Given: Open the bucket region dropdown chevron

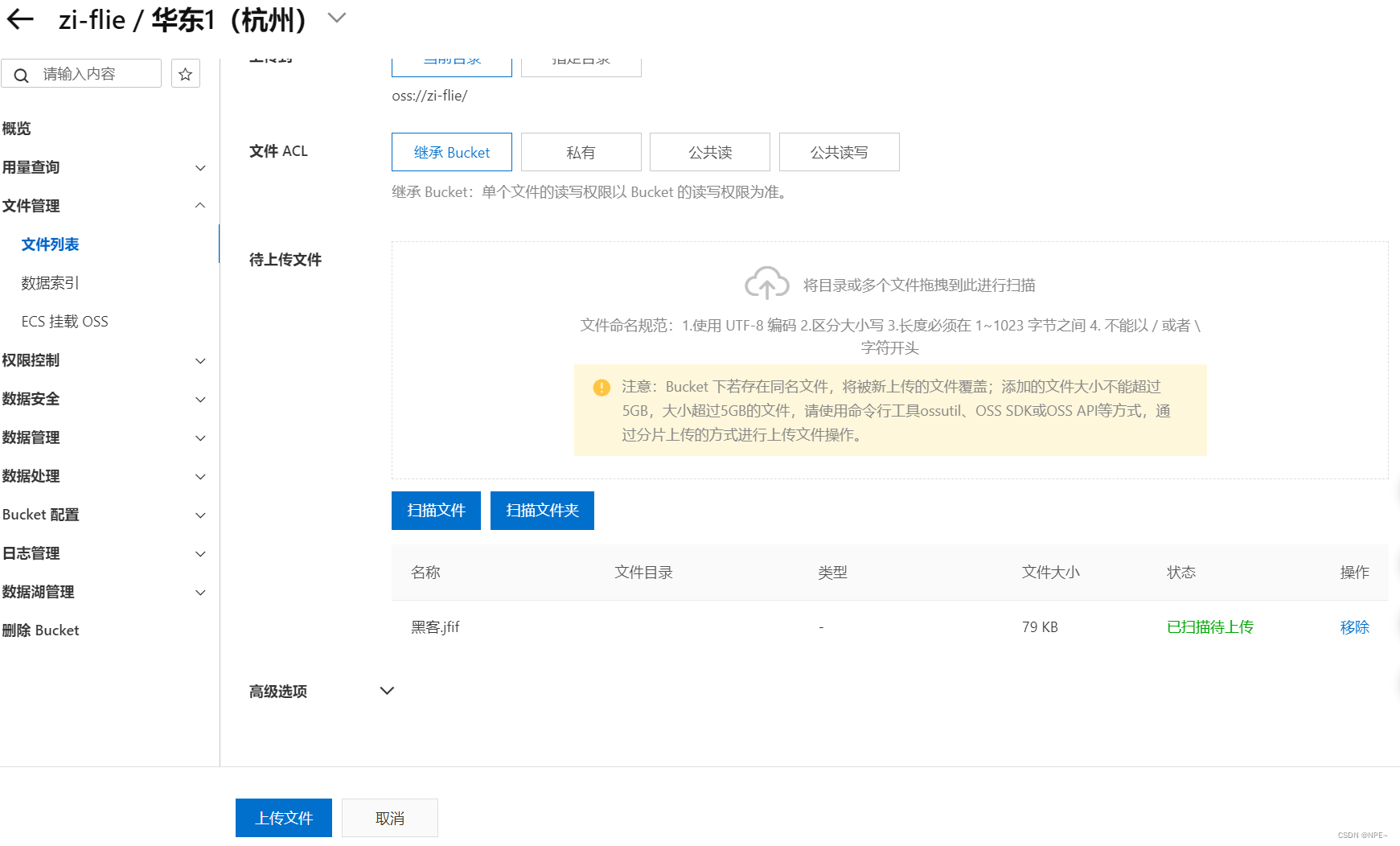Looking at the screenshot, I should click(x=337, y=18).
